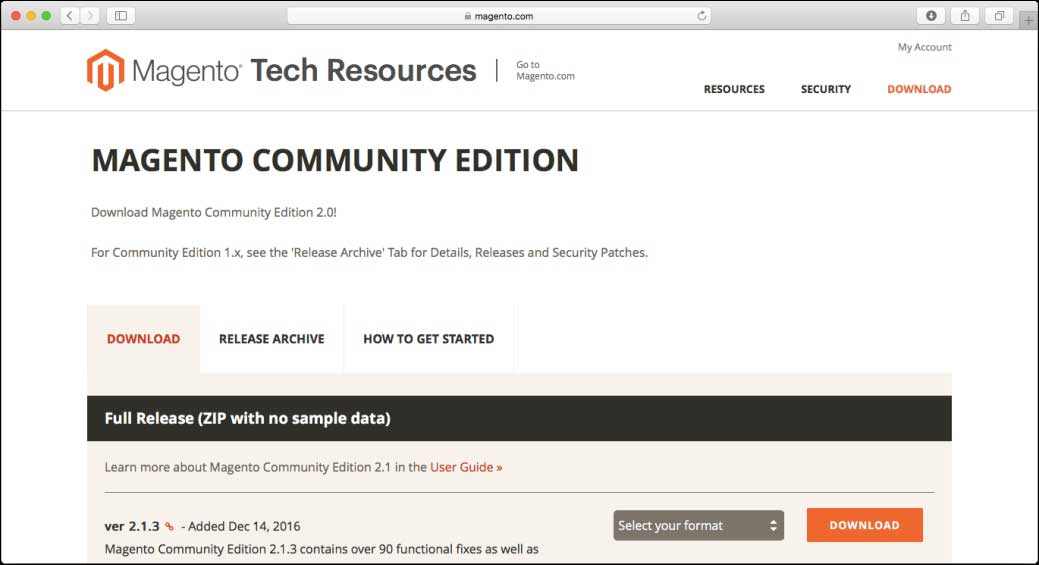Open the RESOURCES navigation menu
Viewport: 1039px width, 565px height.
(x=734, y=89)
